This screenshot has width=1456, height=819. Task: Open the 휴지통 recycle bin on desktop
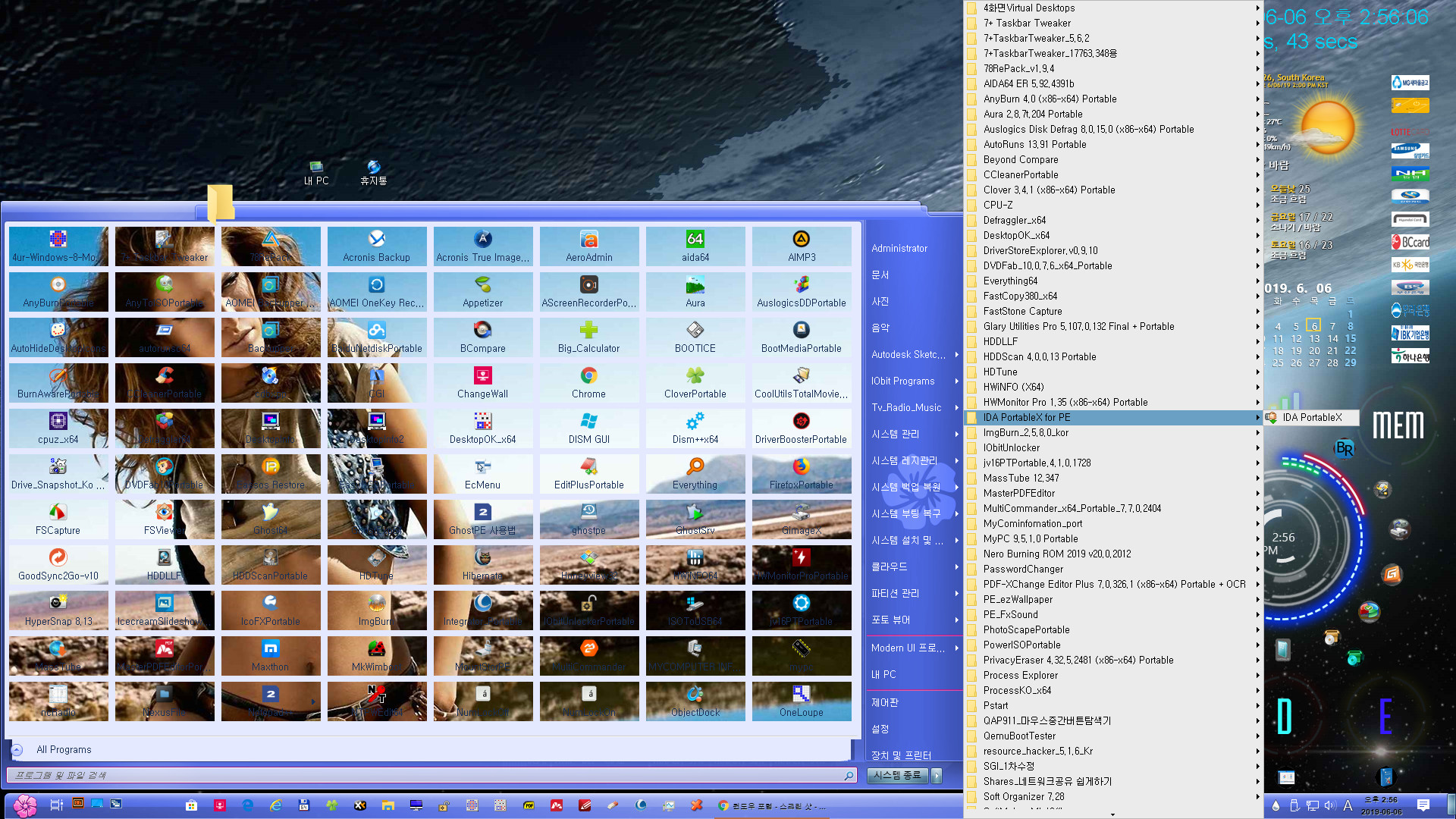click(374, 173)
